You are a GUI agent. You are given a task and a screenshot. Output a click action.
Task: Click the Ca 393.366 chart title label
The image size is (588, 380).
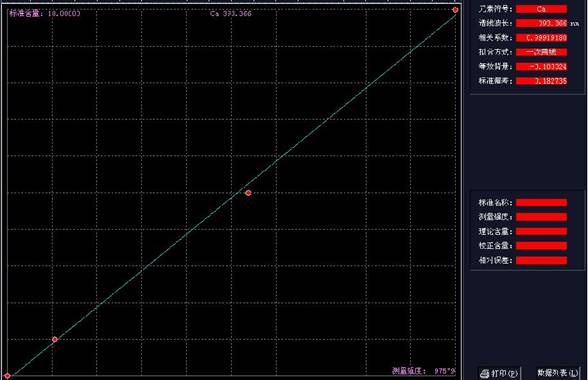(231, 14)
